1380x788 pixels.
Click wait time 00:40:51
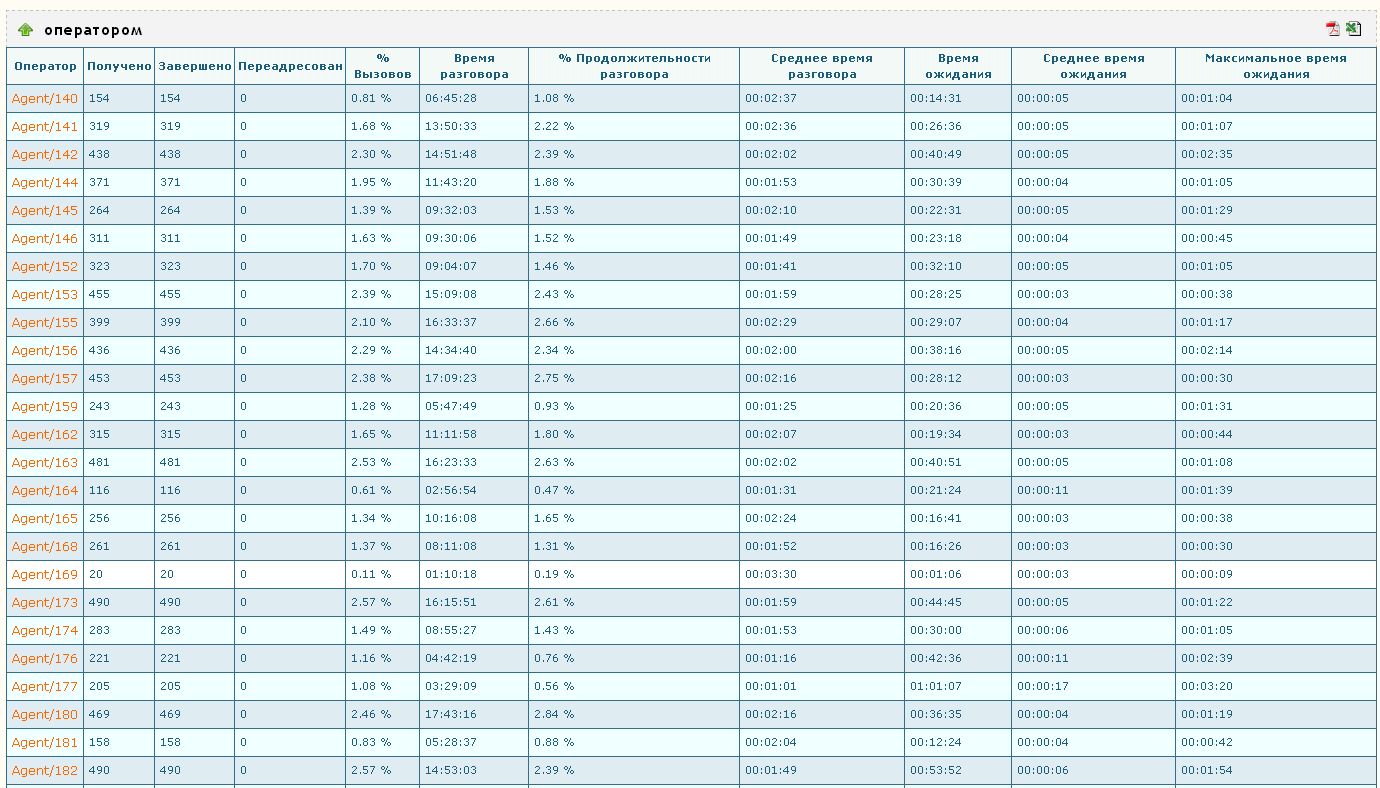click(935, 462)
